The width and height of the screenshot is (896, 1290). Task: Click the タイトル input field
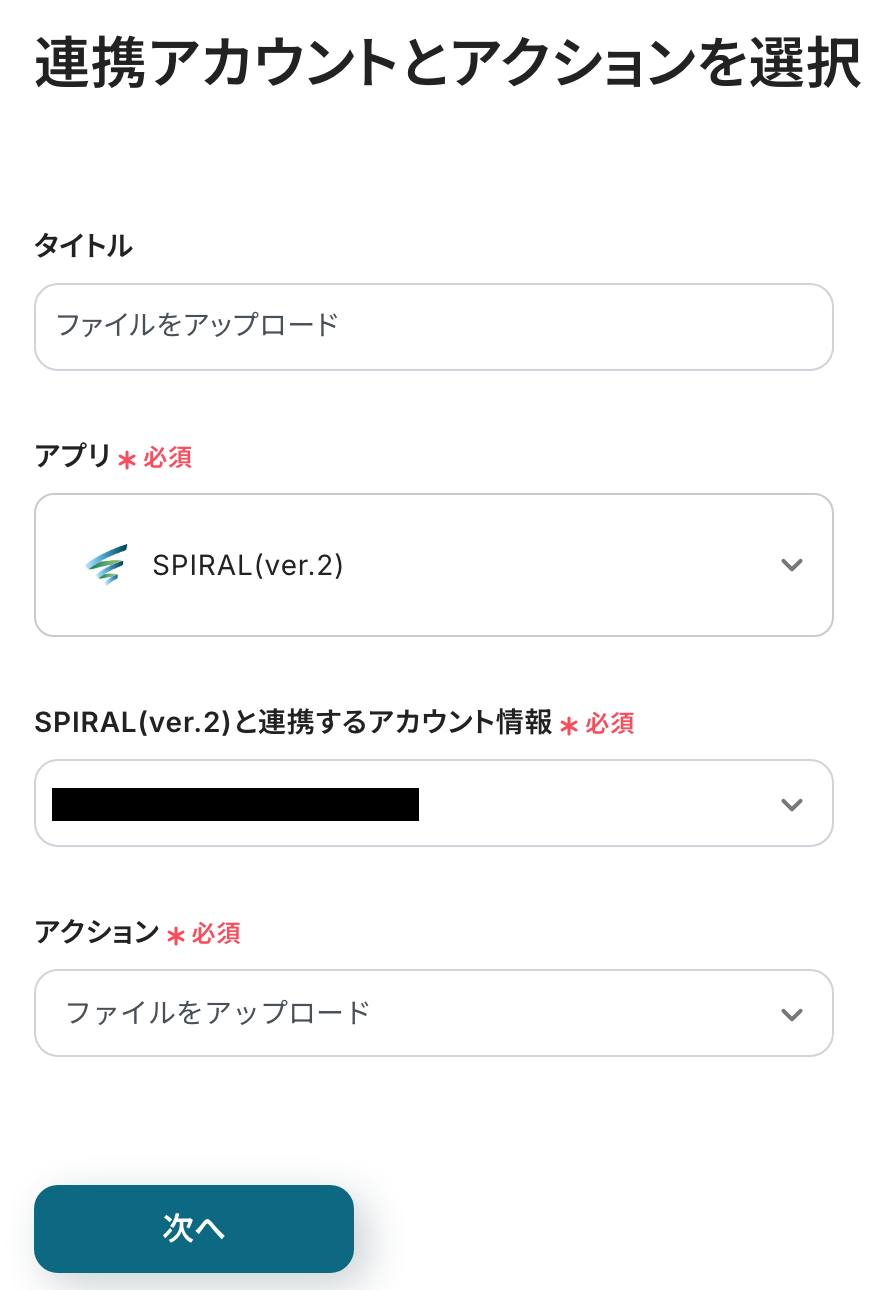click(433, 326)
